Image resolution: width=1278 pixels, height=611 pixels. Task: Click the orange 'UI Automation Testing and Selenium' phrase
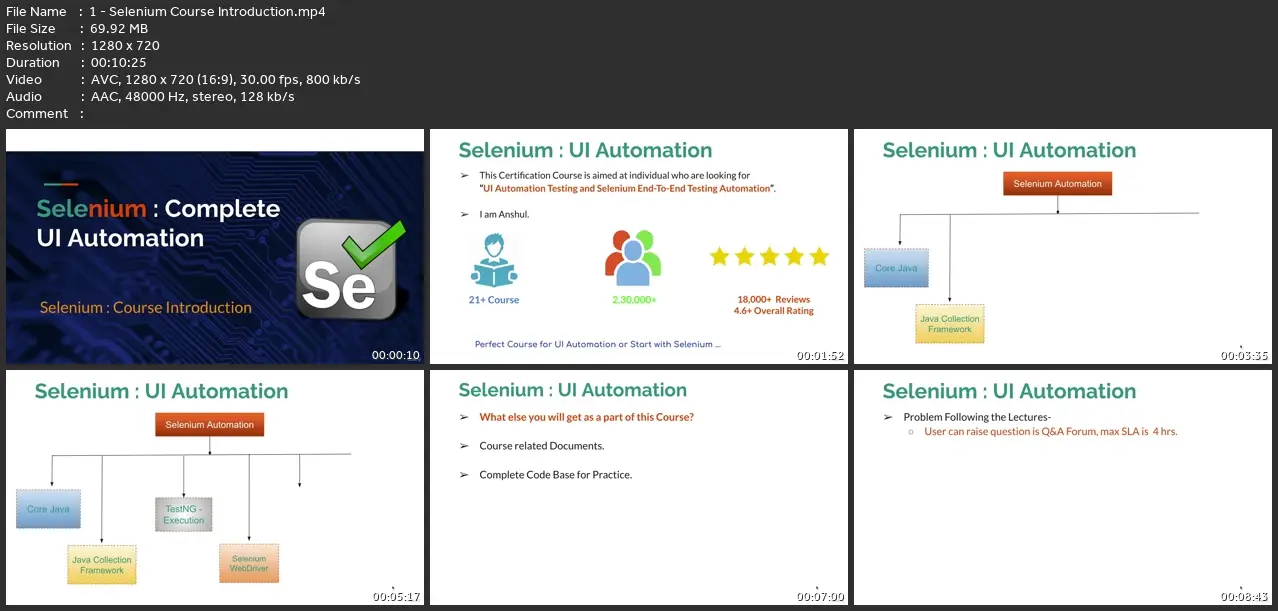(x=628, y=188)
